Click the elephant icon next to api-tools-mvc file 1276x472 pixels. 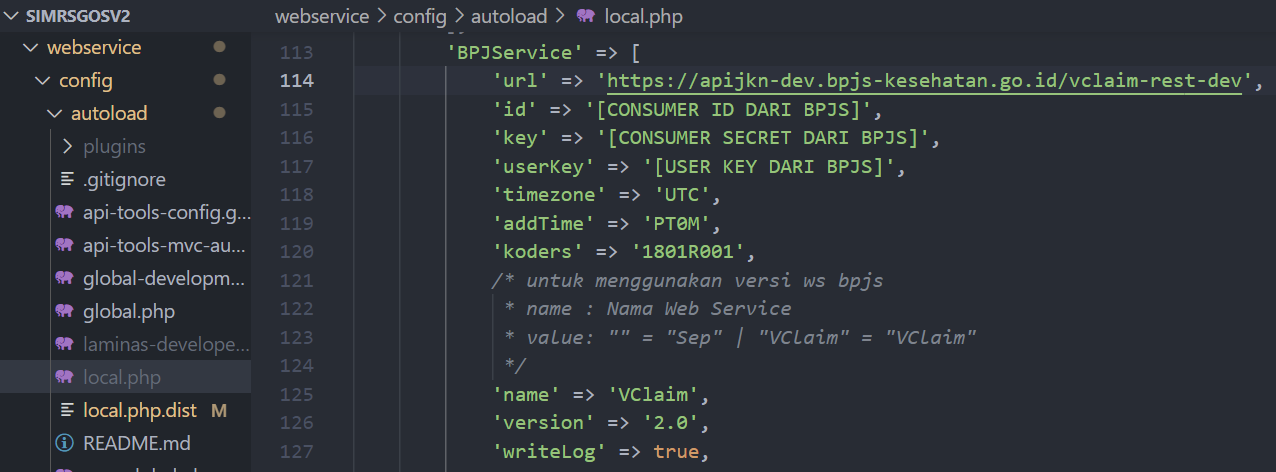pos(65,246)
